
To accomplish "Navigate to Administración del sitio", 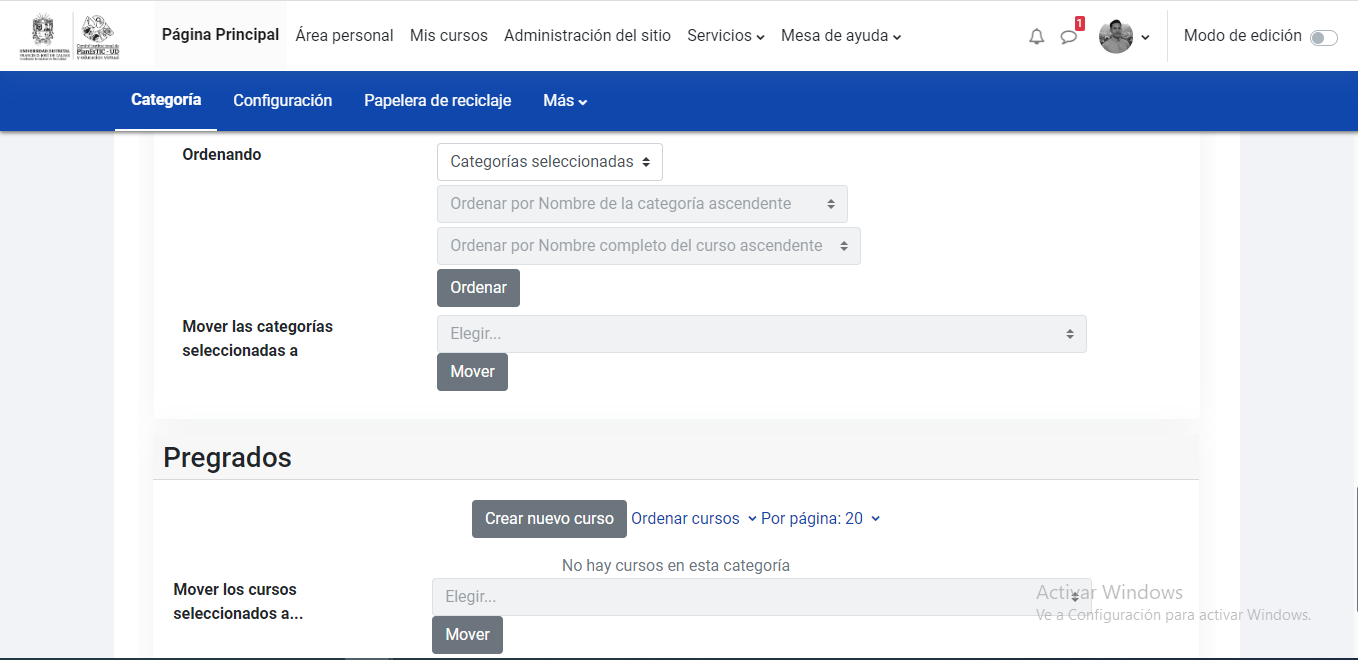I will 587,35.
